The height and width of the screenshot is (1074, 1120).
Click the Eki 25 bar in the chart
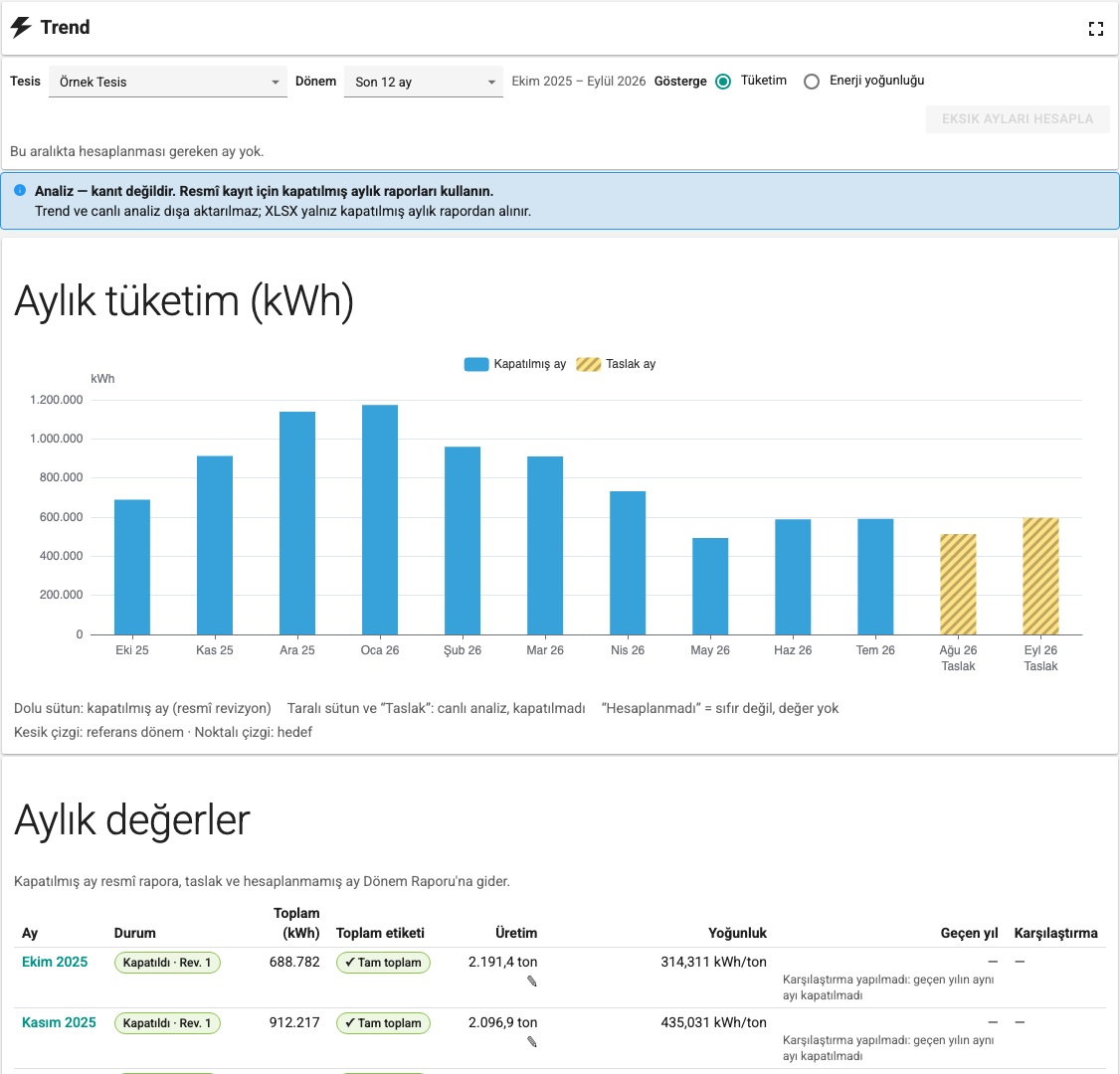(132, 567)
